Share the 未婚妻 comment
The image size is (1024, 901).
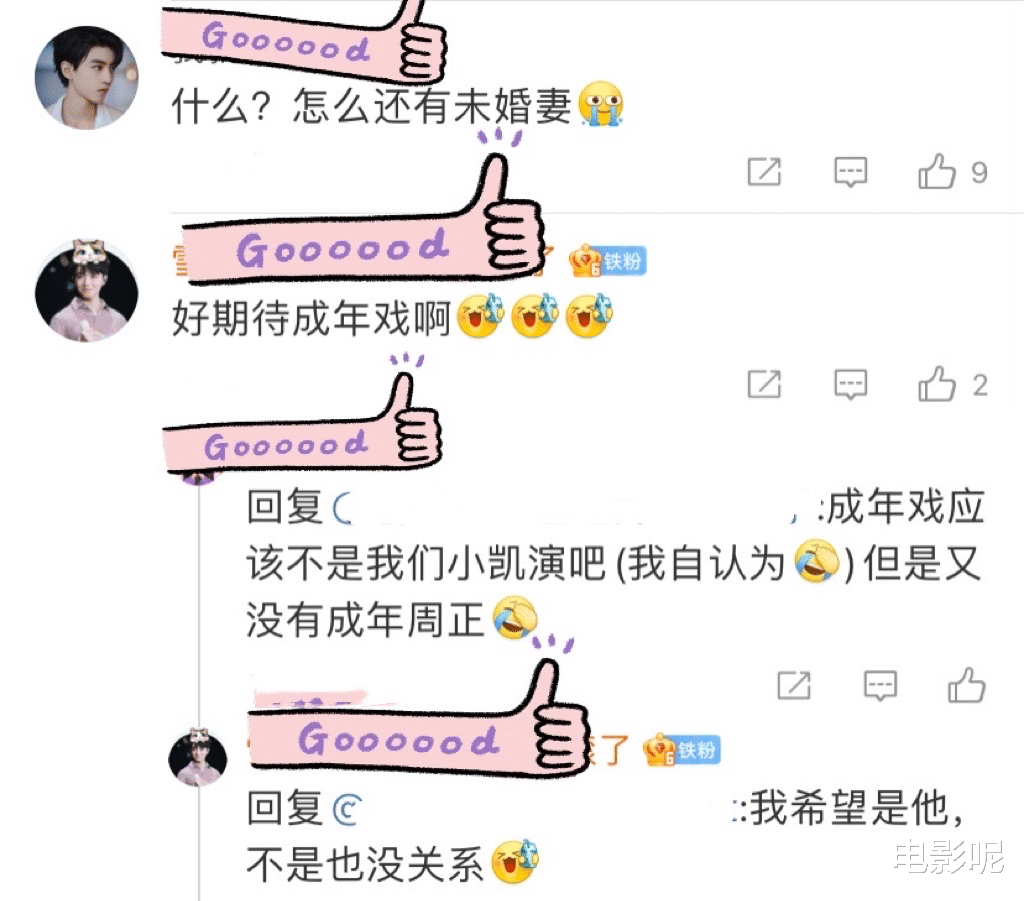pyautogui.click(x=764, y=172)
